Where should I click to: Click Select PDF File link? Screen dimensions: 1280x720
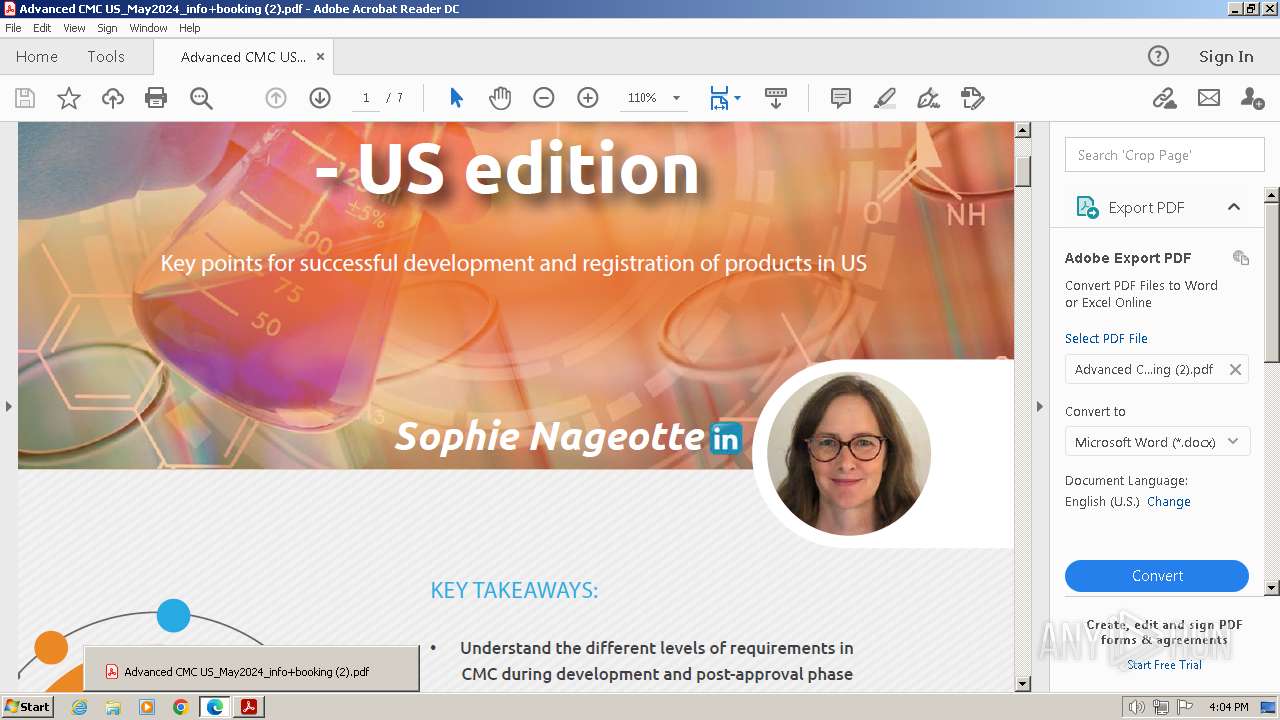click(x=1106, y=338)
